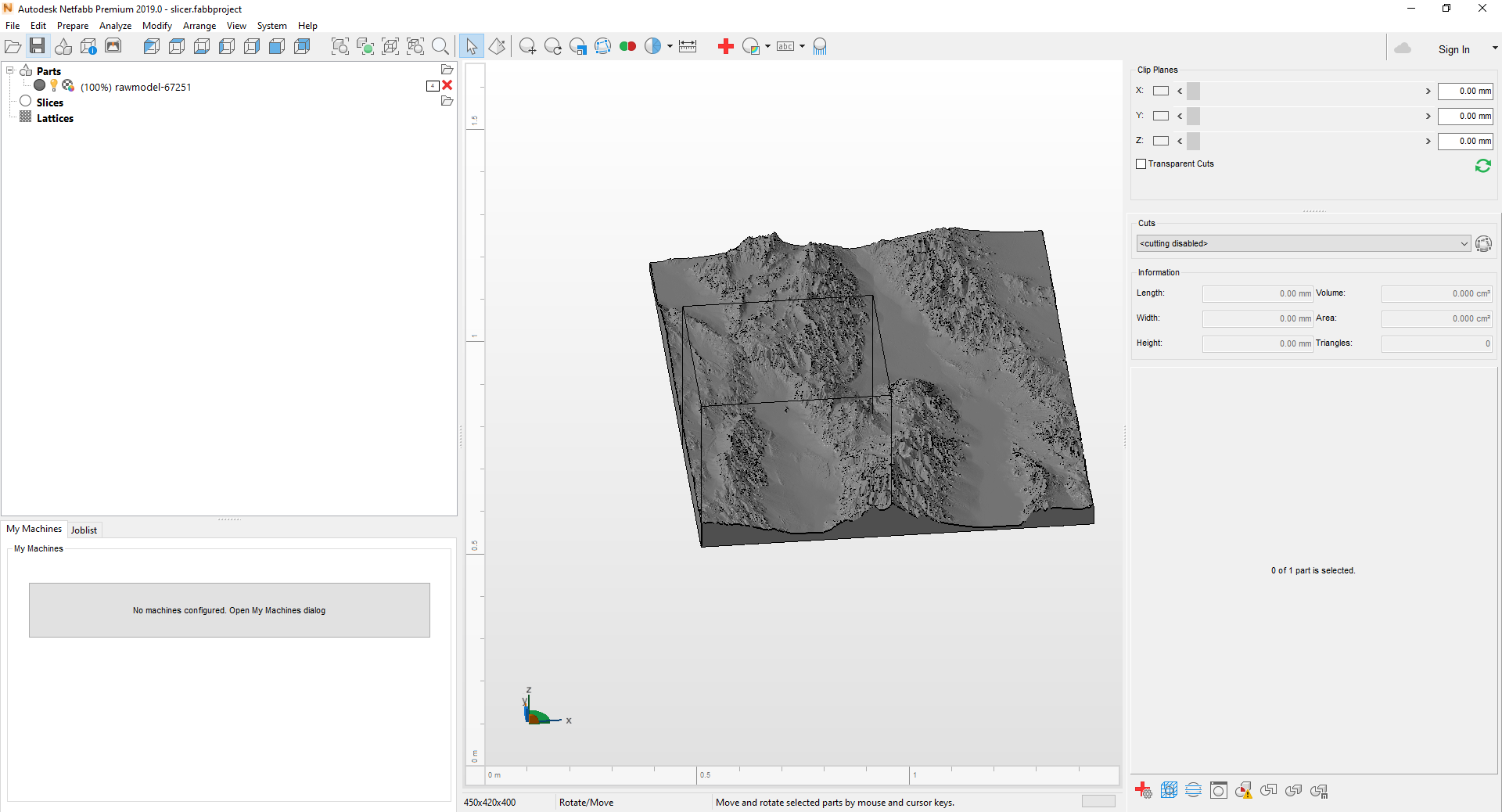Click the magnifier zoom tool

point(440,47)
